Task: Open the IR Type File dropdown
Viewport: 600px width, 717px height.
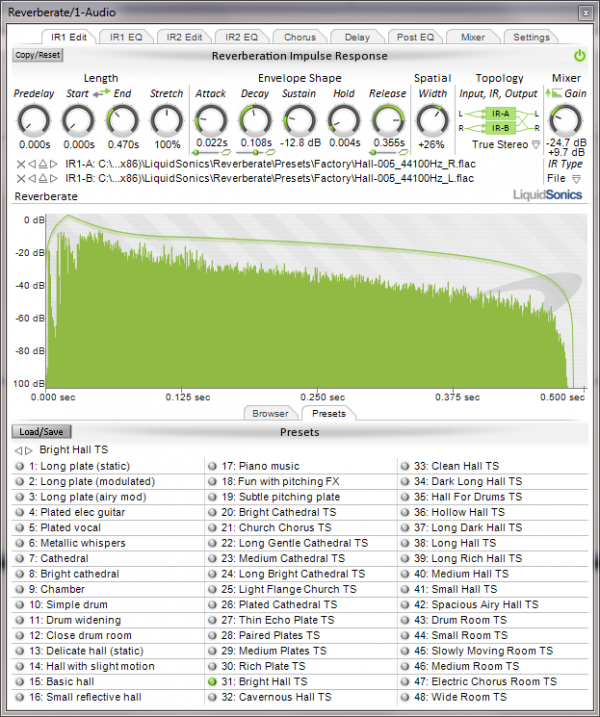Action: [x=577, y=179]
